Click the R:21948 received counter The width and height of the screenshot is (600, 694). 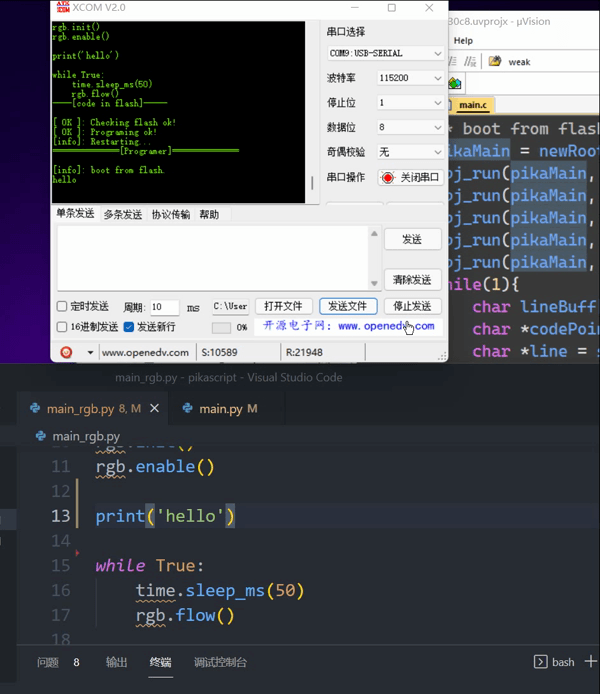(304, 353)
